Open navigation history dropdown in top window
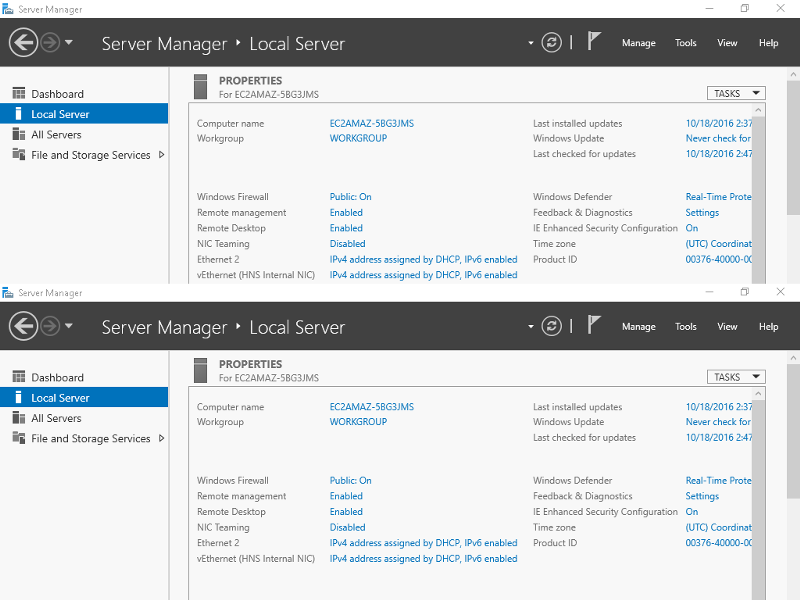 pos(69,42)
